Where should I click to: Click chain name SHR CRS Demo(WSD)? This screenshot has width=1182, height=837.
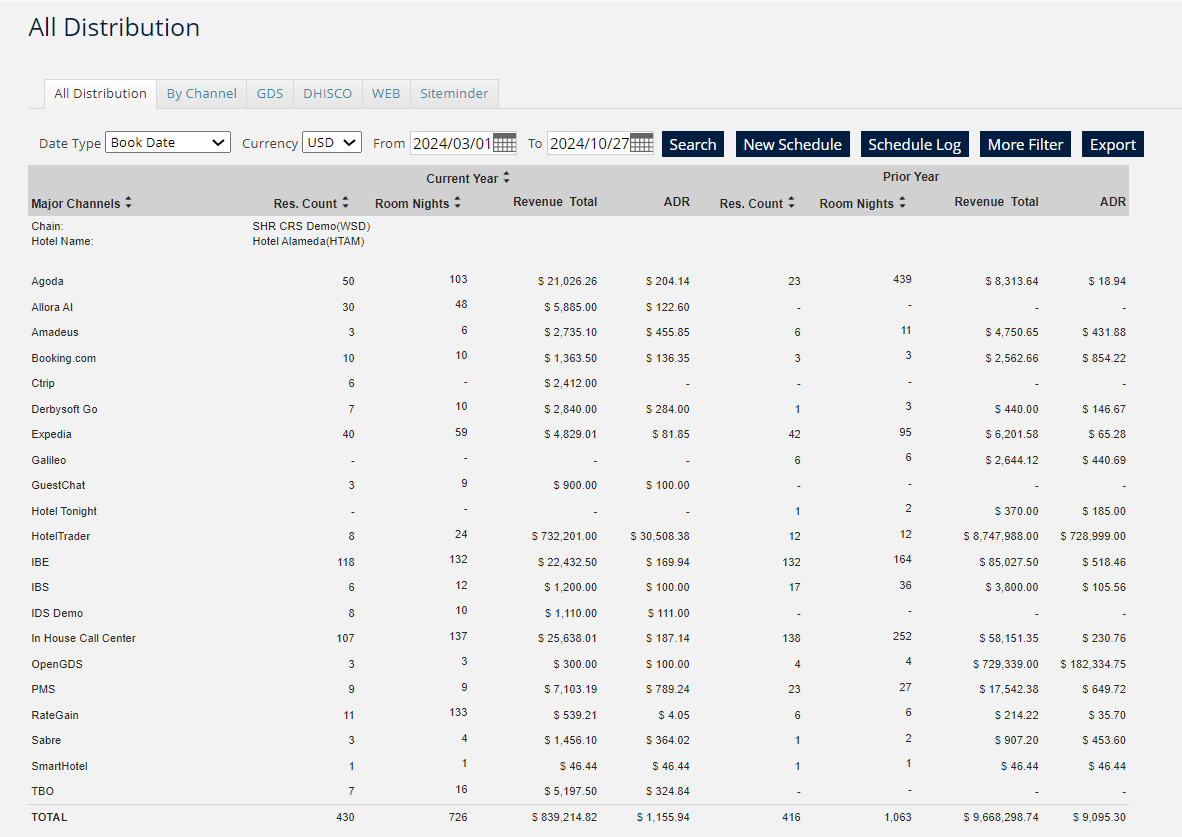coord(311,226)
